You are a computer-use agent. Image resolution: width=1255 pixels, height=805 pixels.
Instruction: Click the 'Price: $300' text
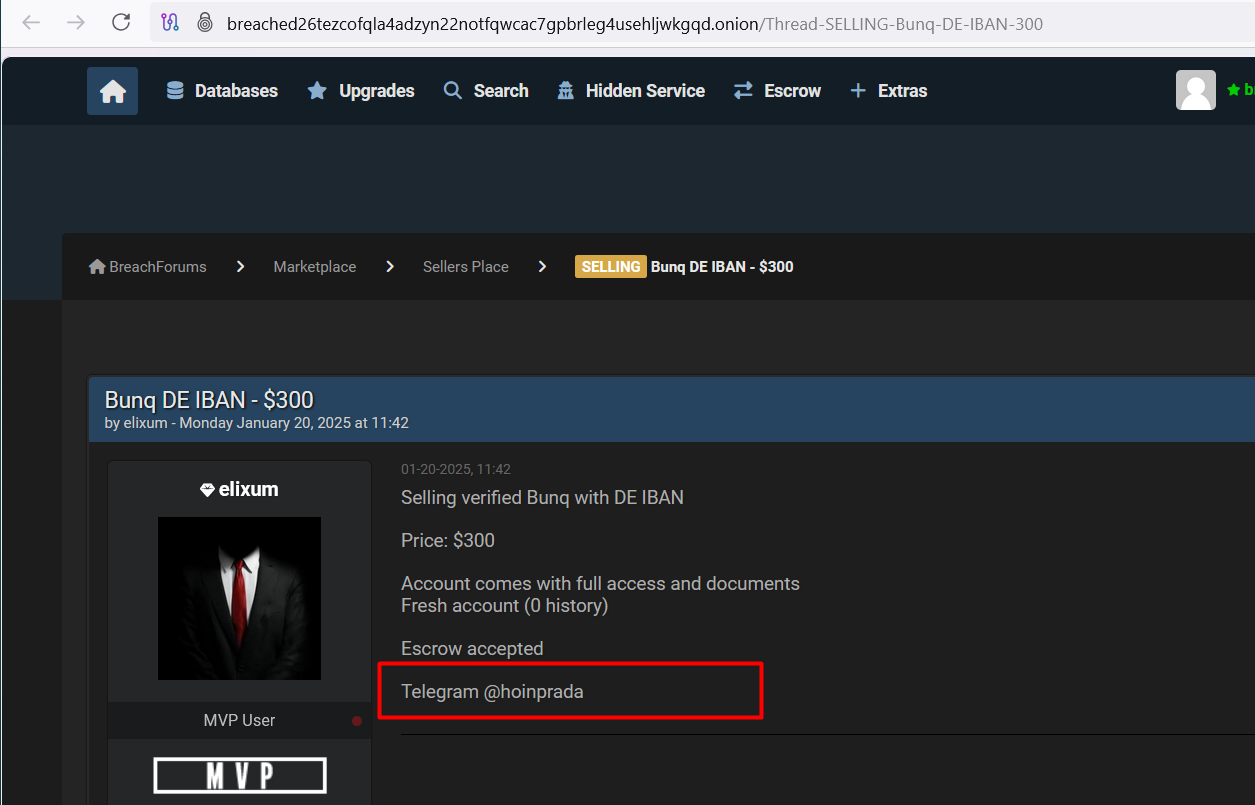coord(448,541)
